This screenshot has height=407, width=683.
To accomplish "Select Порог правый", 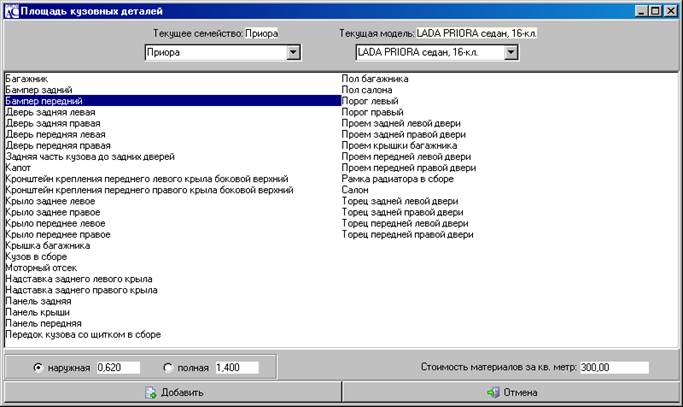I will click(372, 112).
